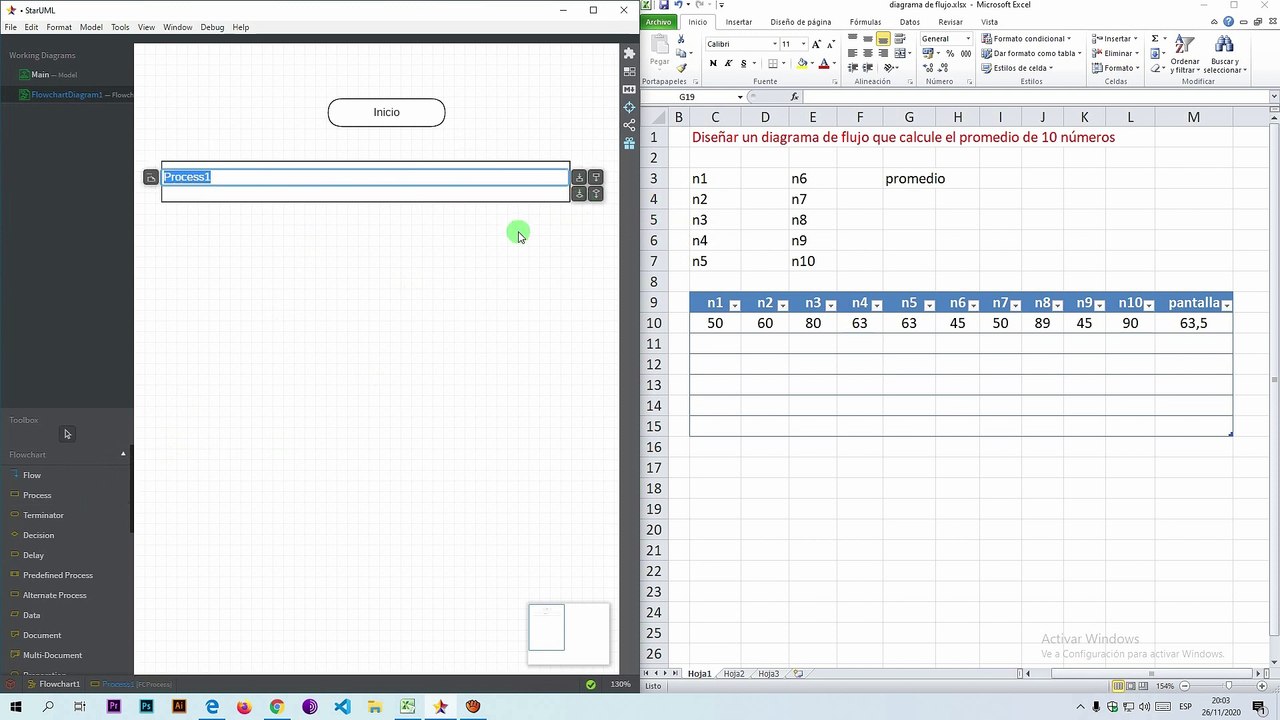Open the StarUML File menu
This screenshot has height=720, width=1280.
pos(10,27)
